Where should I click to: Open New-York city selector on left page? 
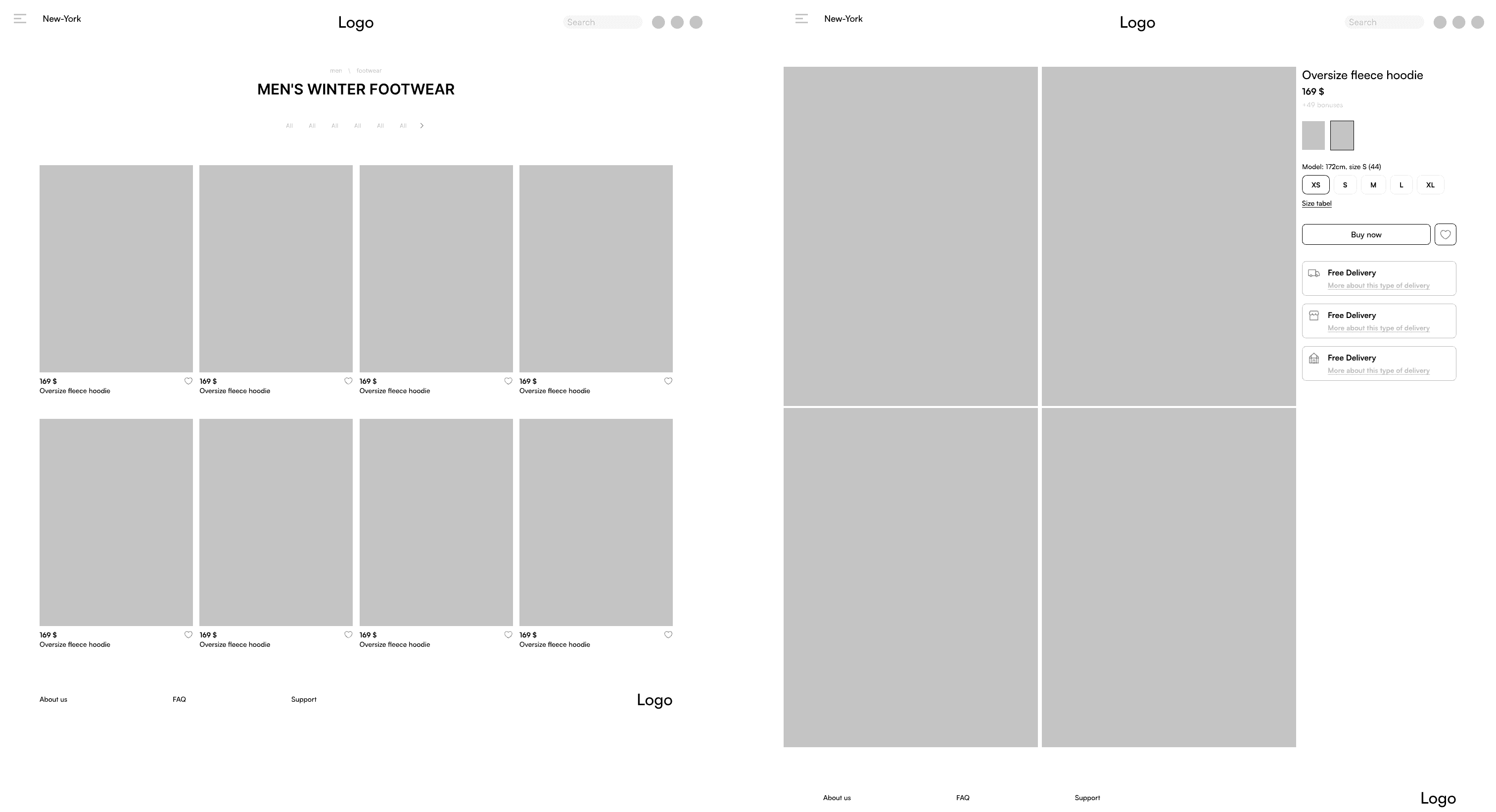pos(61,19)
